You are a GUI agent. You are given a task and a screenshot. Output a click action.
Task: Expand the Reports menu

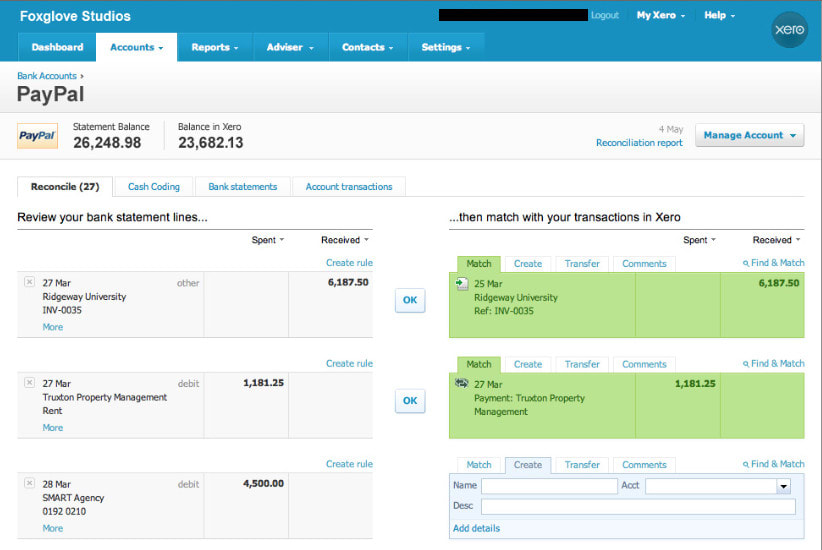click(x=214, y=47)
